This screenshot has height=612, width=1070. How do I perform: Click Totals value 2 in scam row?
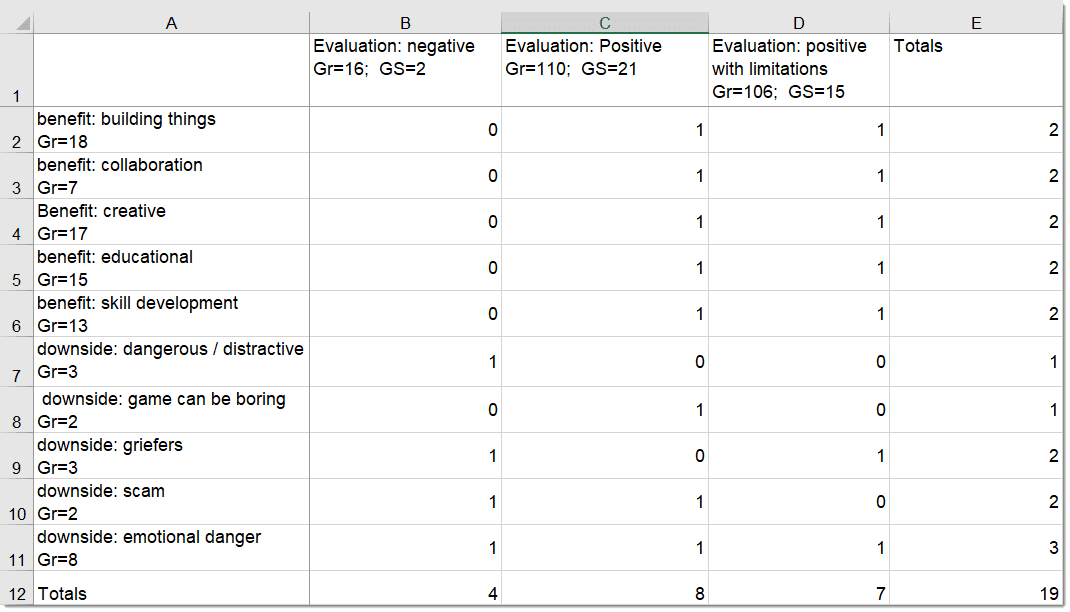977,502
